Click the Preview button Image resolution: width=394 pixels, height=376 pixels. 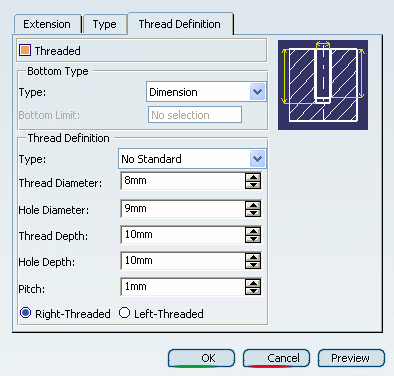[351, 358]
